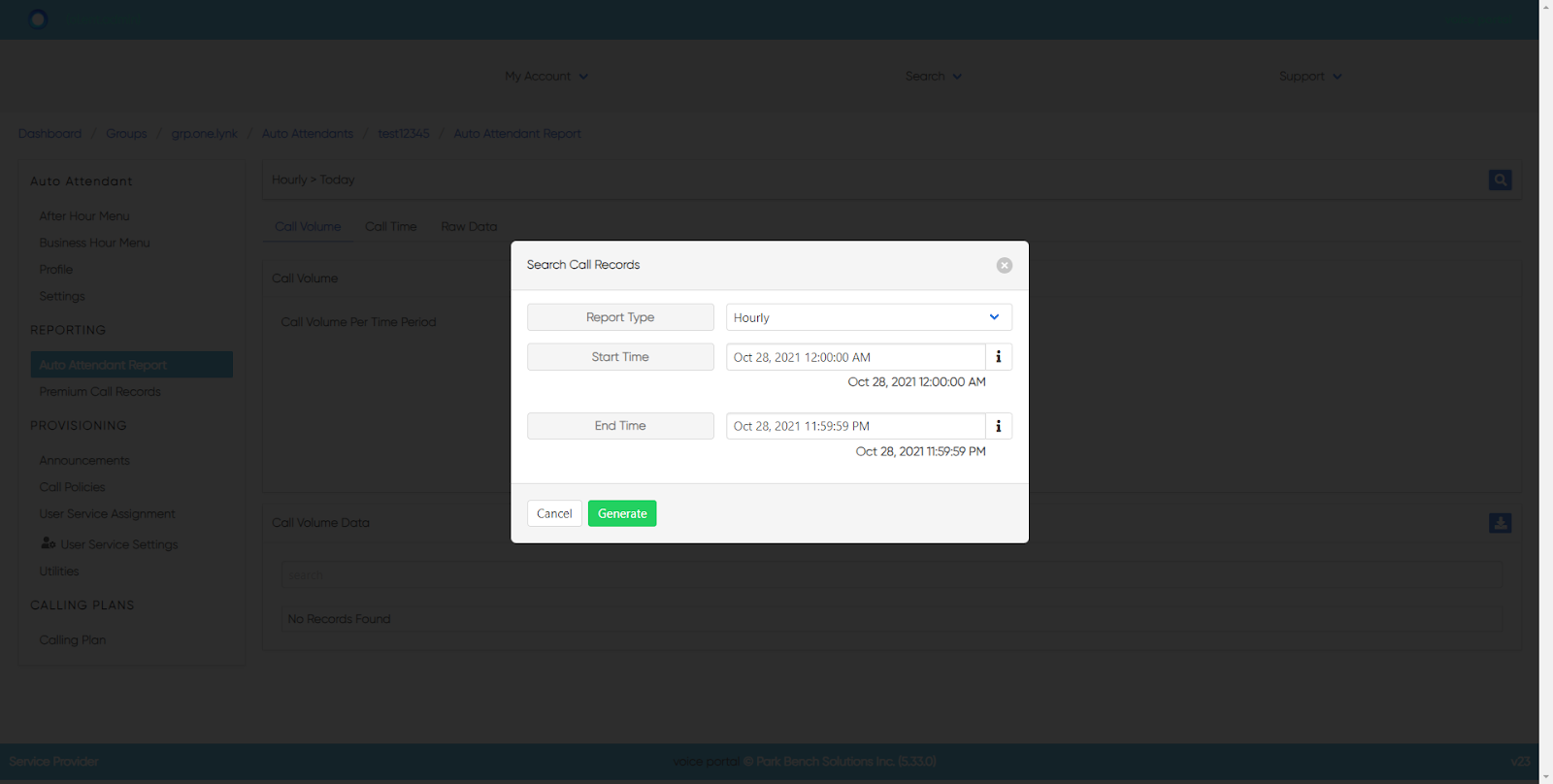Open Business Hour Menu in sidebar
1553x784 pixels.
click(x=95, y=243)
